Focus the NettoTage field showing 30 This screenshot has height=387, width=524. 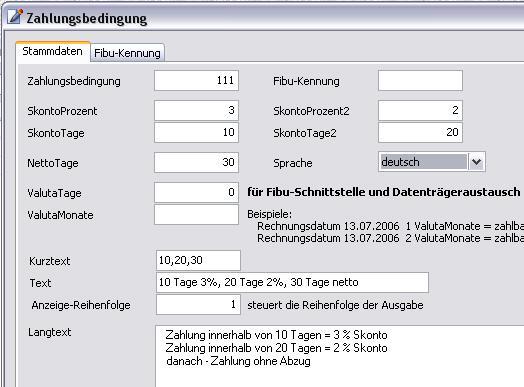196,163
